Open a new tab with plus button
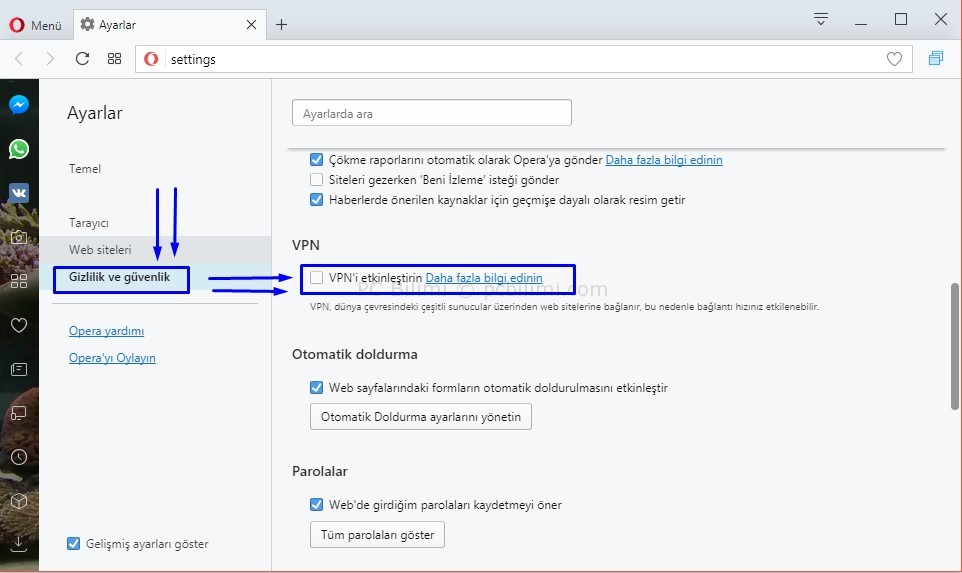Image resolution: width=962 pixels, height=573 pixels. coord(282,25)
